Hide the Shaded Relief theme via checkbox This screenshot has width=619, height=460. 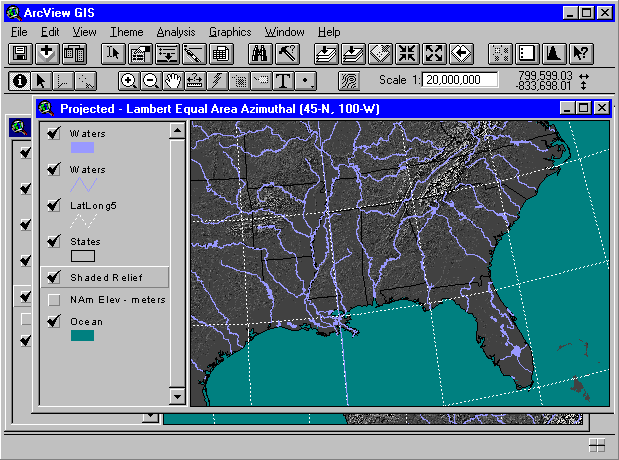pyautogui.click(x=54, y=277)
